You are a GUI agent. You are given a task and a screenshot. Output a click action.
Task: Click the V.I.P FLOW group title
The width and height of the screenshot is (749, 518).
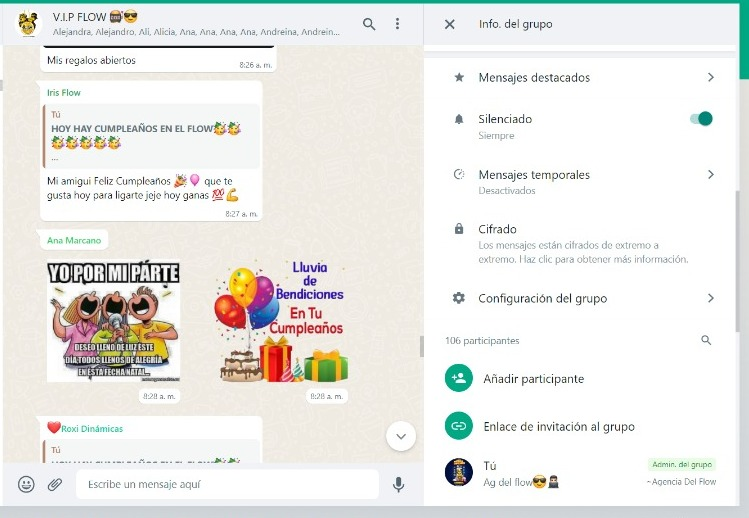pyautogui.click(x=95, y=17)
